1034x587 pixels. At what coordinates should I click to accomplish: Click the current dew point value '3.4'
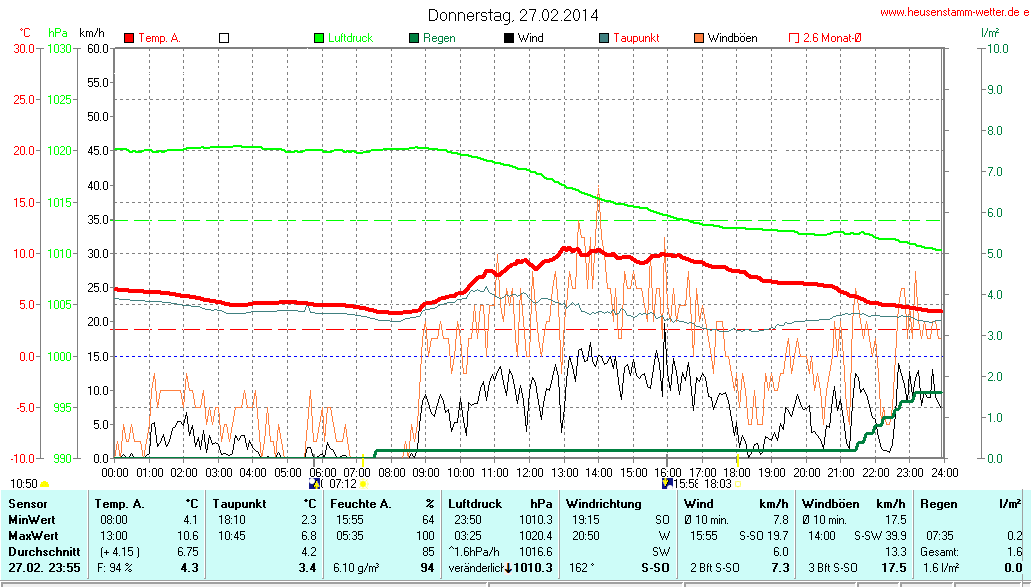pos(307,568)
